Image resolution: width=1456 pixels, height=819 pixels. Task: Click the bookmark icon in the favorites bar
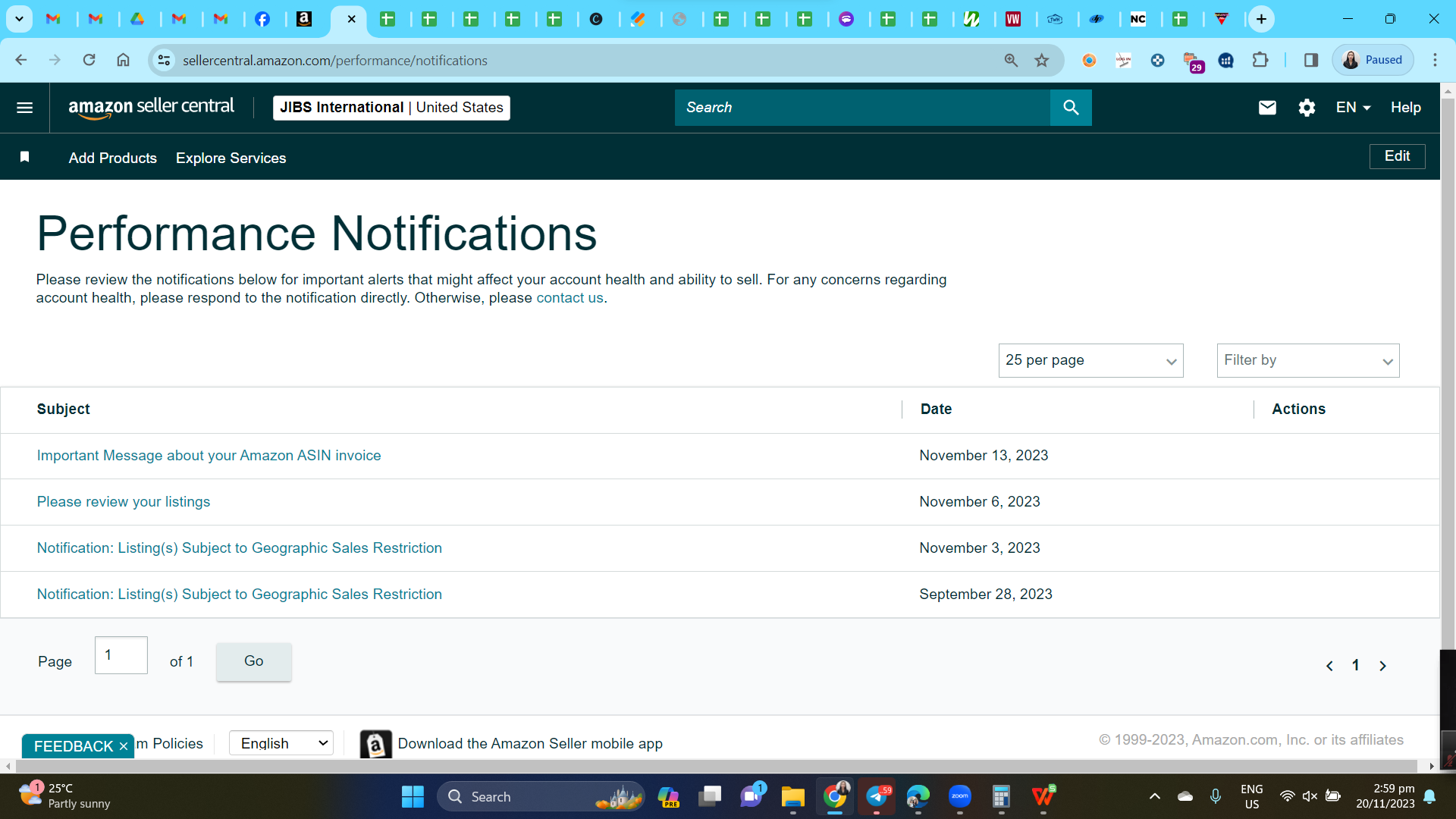pos(24,157)
